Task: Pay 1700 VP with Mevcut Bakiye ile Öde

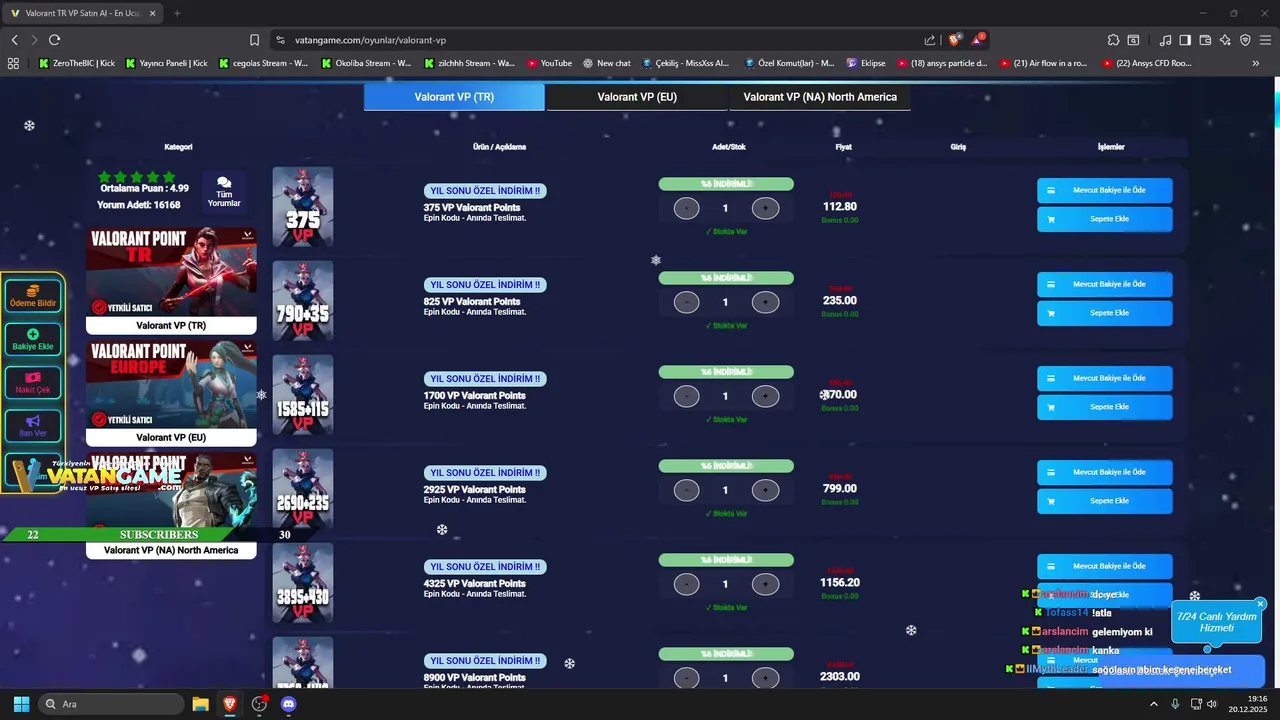Action: (1105, 378)
